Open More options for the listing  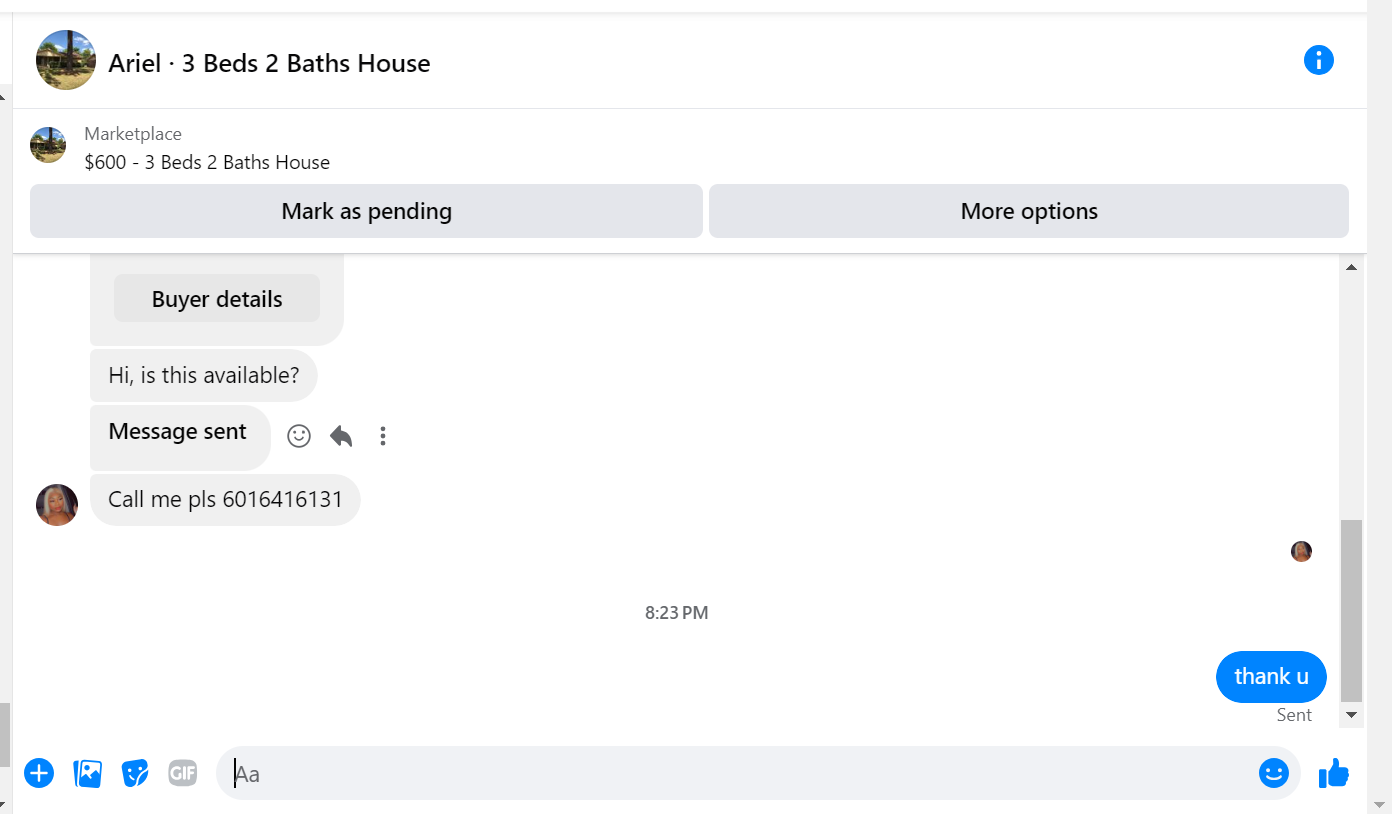coord(1029,211)
